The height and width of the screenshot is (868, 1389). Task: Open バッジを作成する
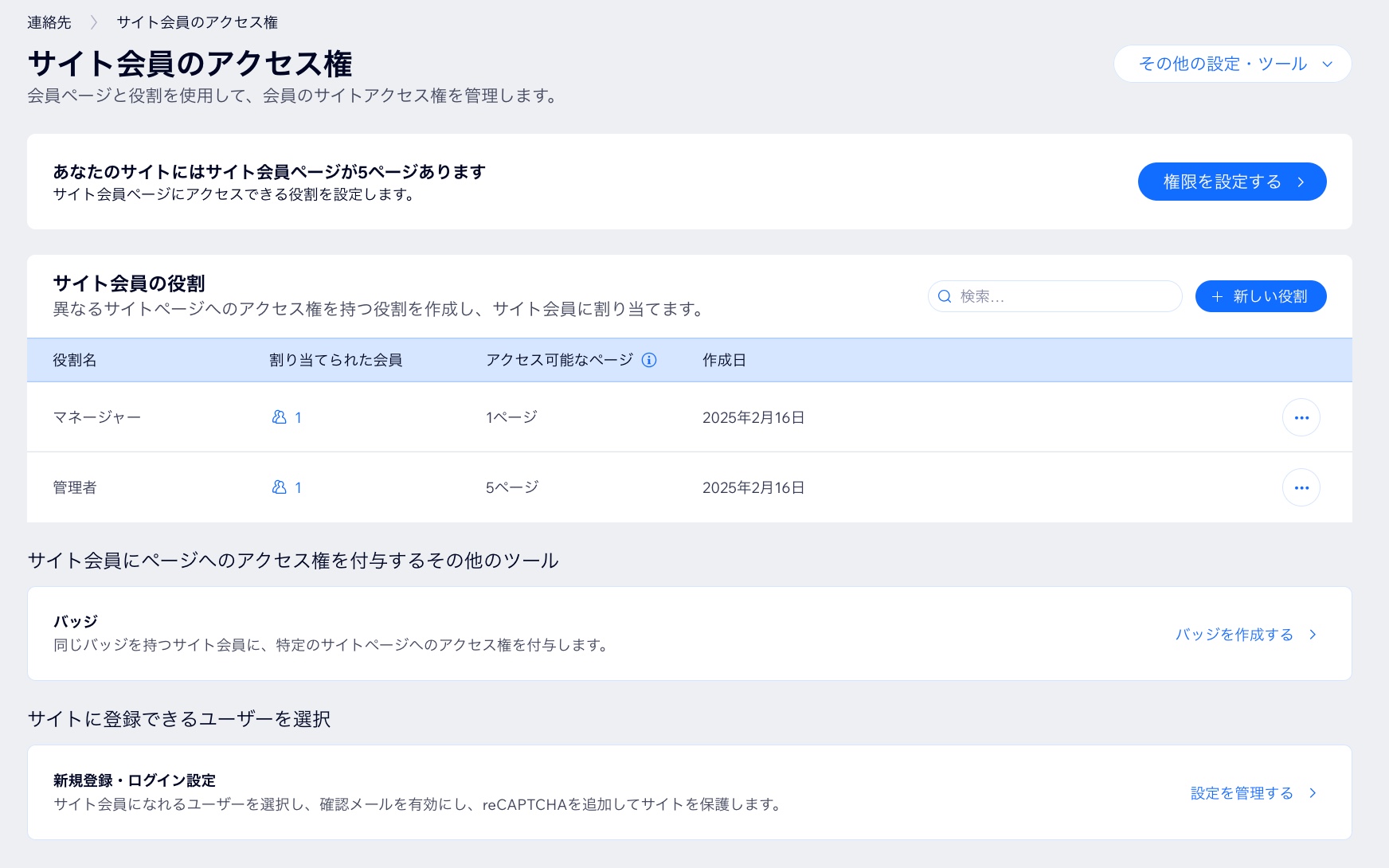(x=1235, y=635)
